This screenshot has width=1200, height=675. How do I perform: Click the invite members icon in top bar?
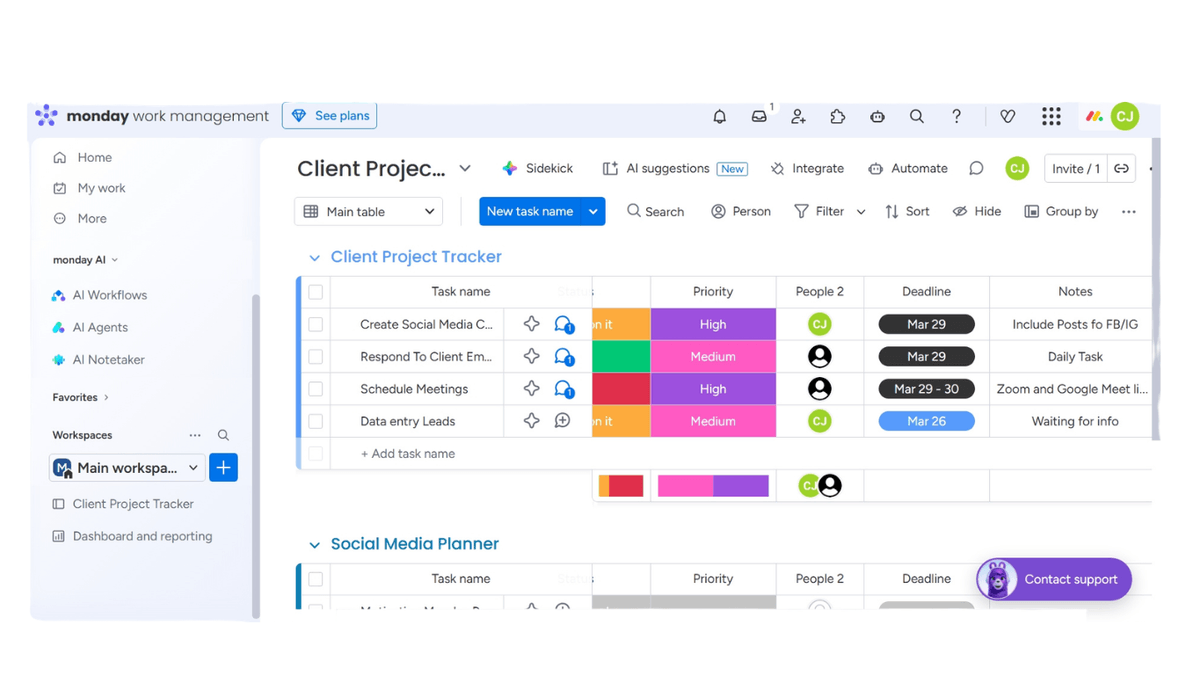tap(798, 116)
